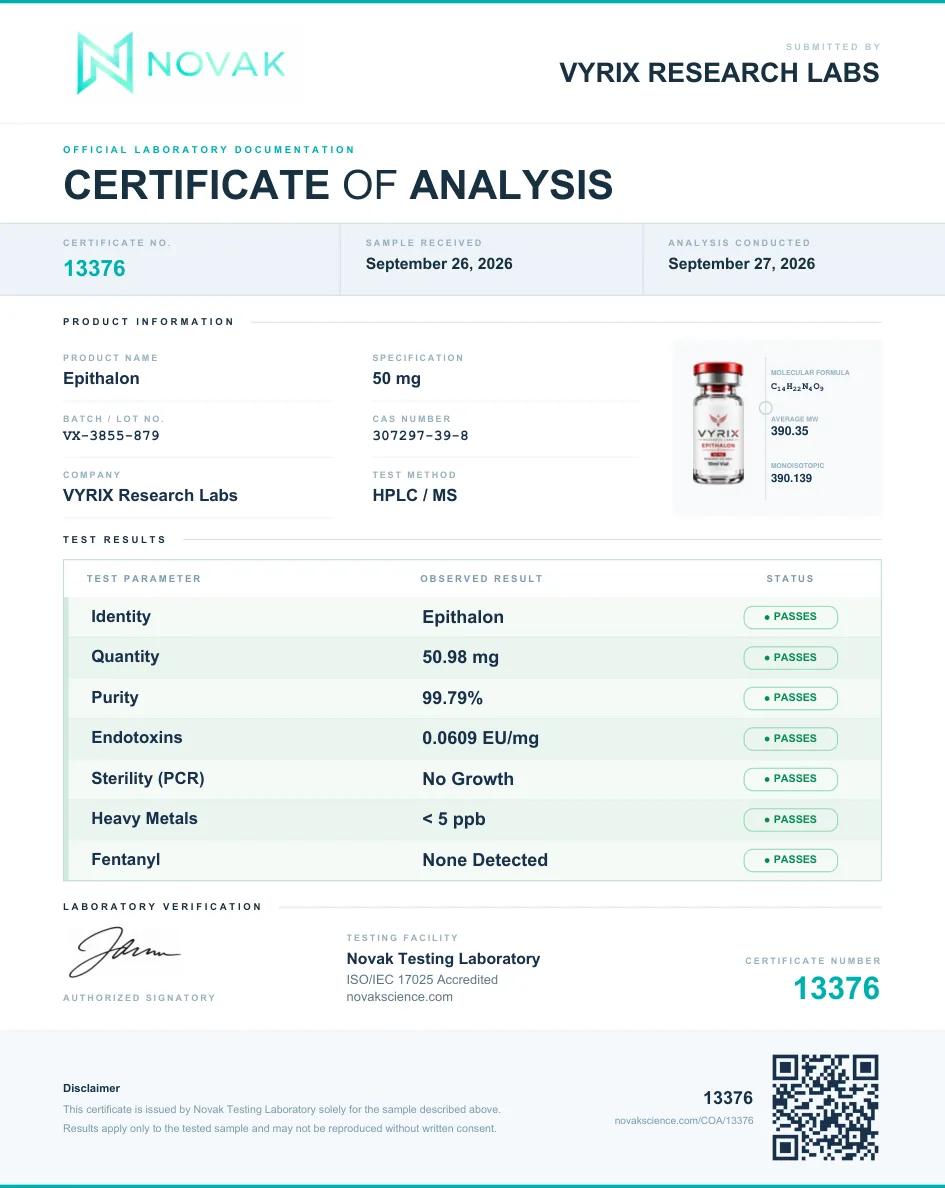Image resolution: width=945 pixels, height=1188 pixels.
Task: Click the analysis date September 27, 2026
Action: (741, 264)
